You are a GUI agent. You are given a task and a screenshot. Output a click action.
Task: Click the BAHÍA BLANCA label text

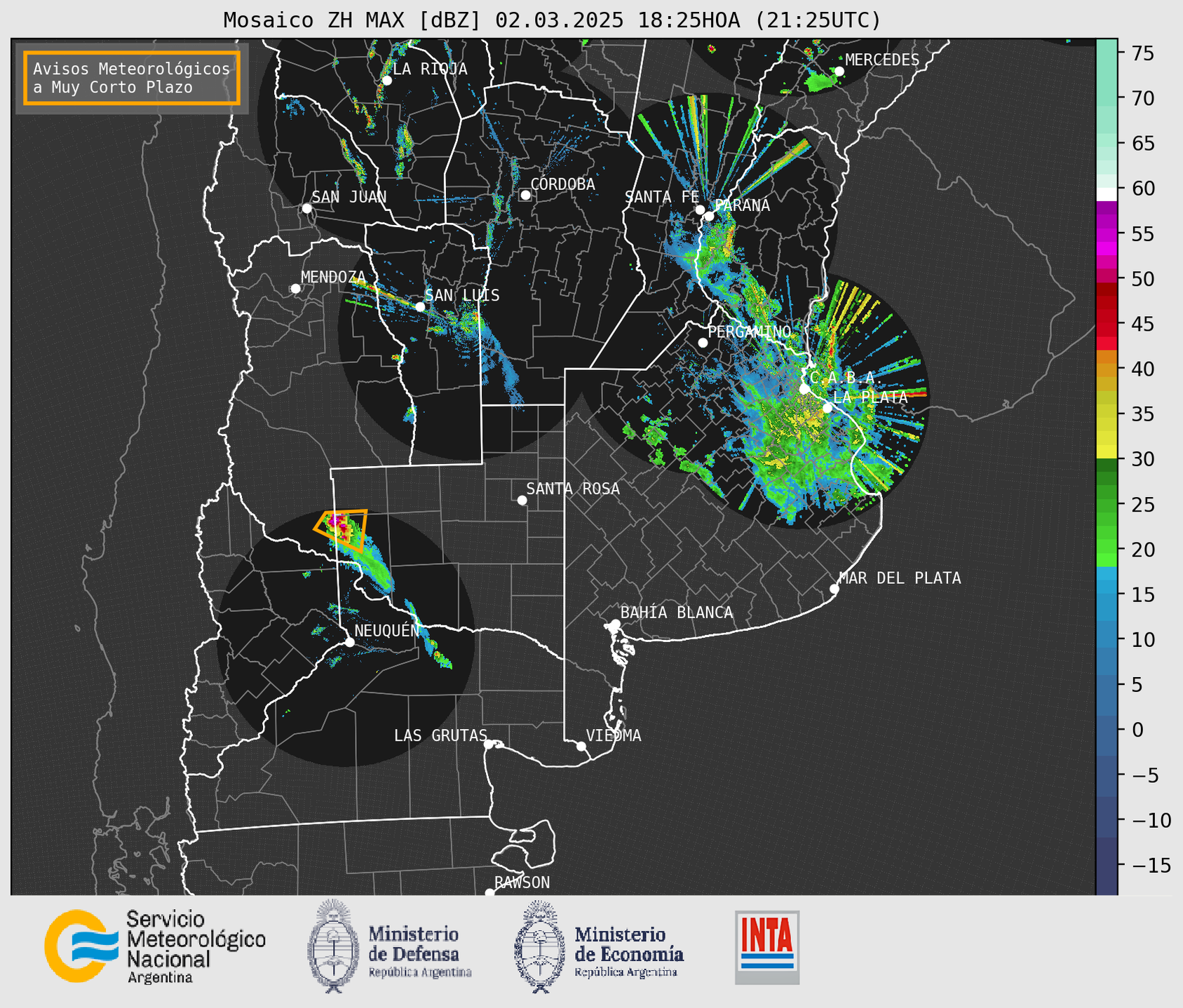677,612
